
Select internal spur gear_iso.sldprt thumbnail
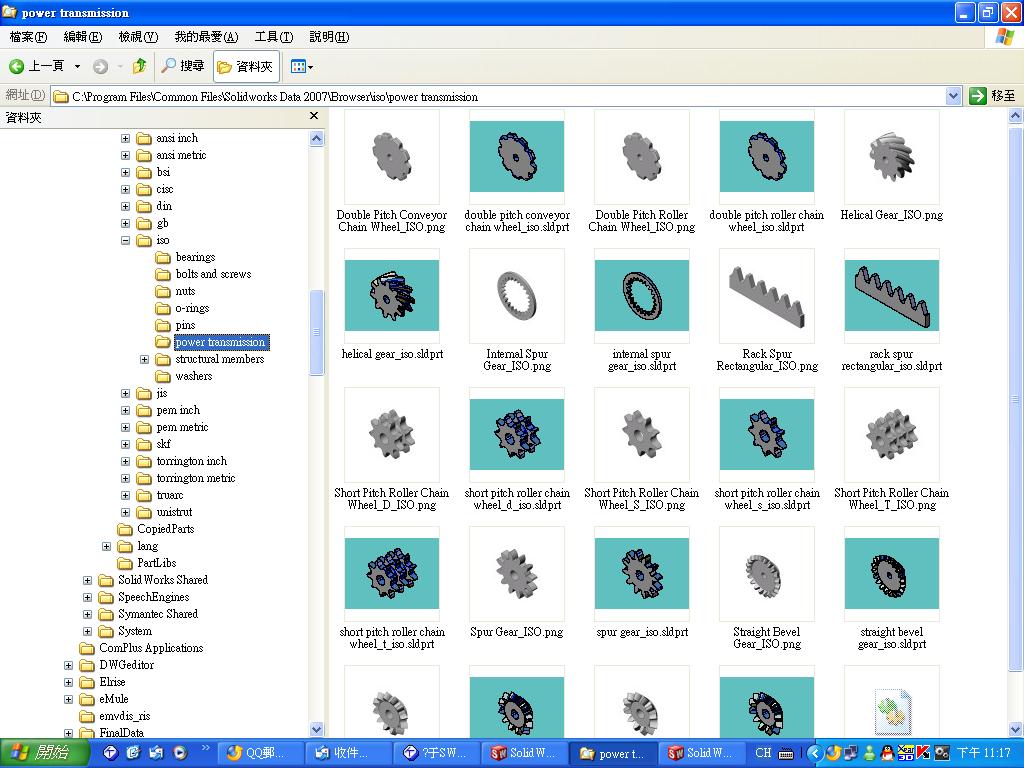(642, 296)
